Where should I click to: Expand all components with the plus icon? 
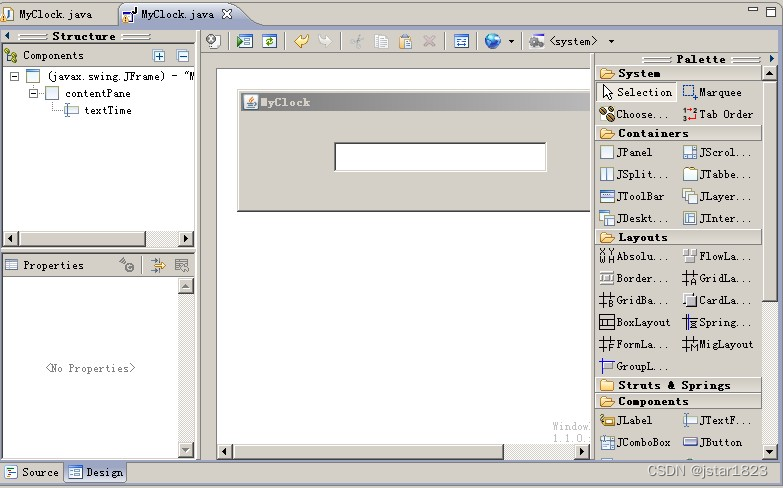[x=159, y=56]
